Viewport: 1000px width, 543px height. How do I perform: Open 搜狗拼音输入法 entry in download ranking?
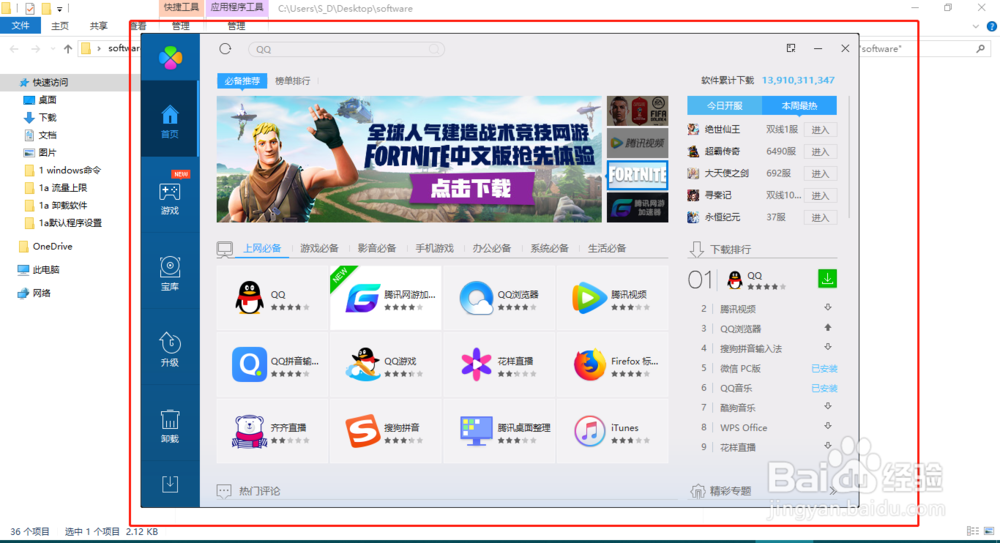751,348
